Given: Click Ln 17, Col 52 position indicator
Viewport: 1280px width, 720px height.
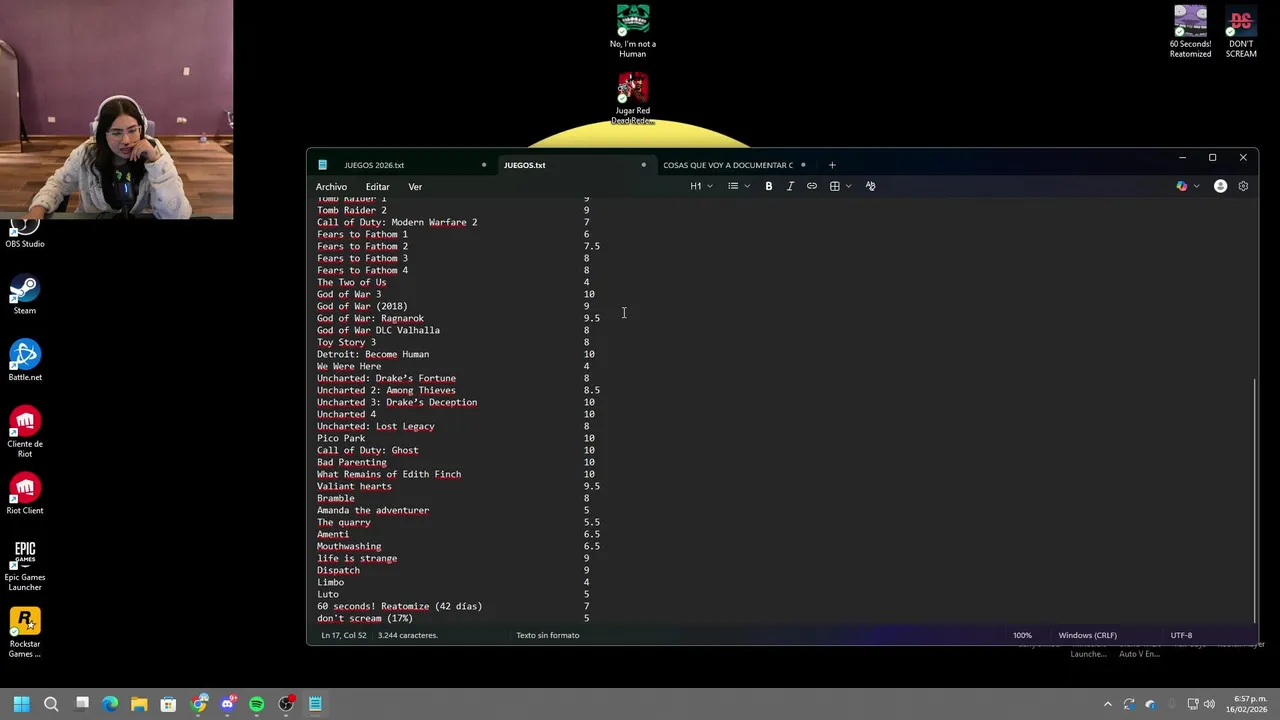Looking at the screenshot, I should coord(343,635).
